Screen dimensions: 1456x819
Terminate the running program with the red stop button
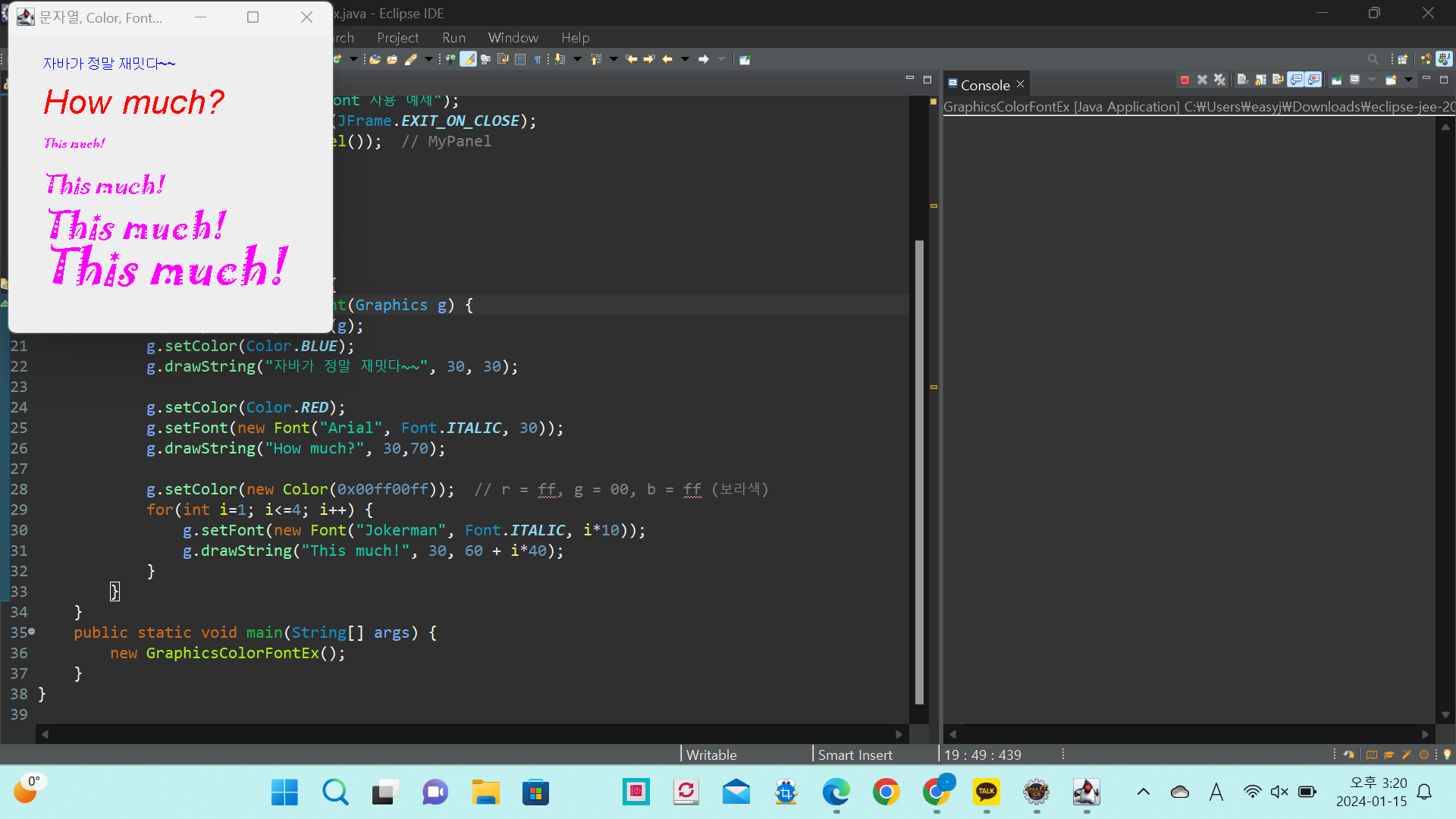pos(1185,80)
